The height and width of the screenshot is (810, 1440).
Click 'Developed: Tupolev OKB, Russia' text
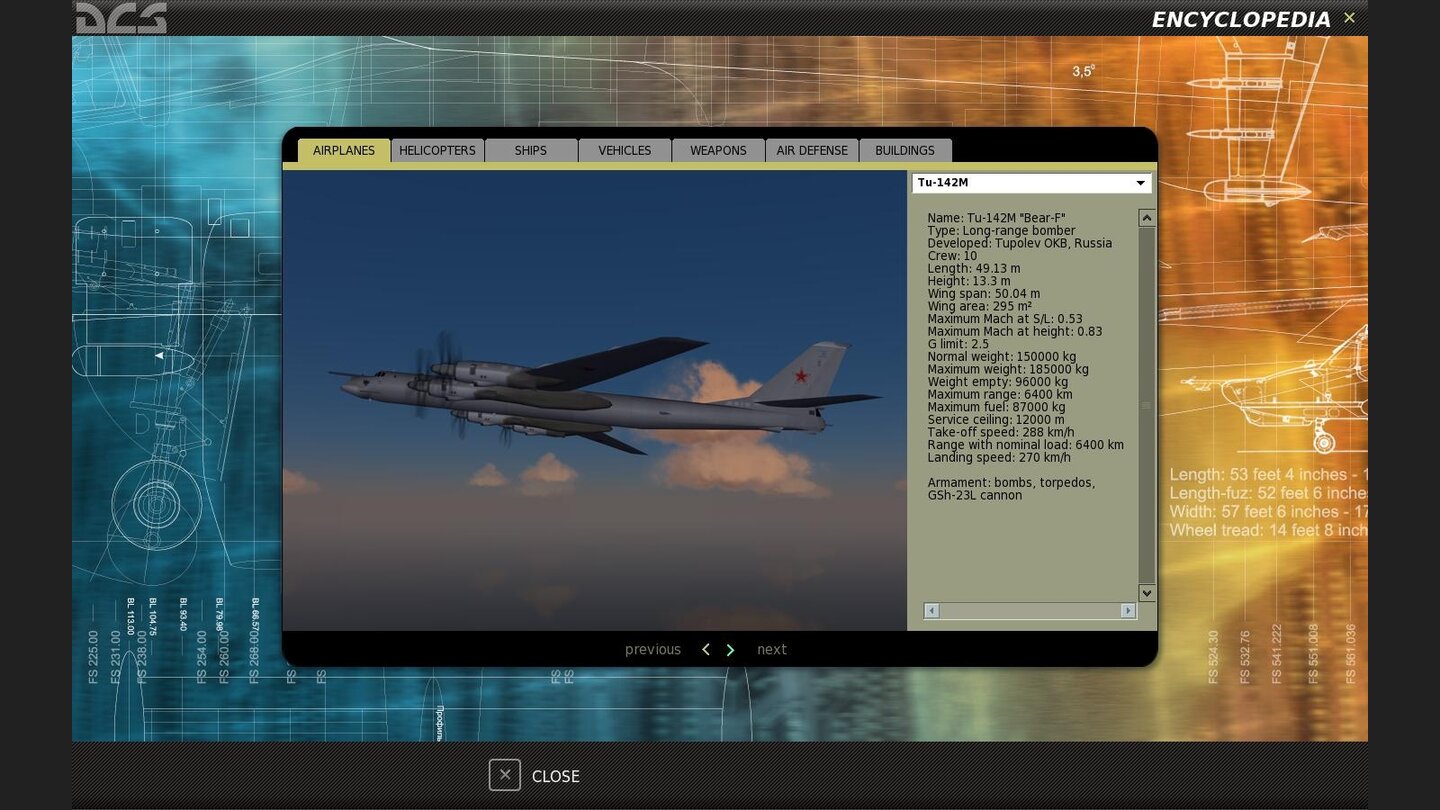click(1019, 243)
